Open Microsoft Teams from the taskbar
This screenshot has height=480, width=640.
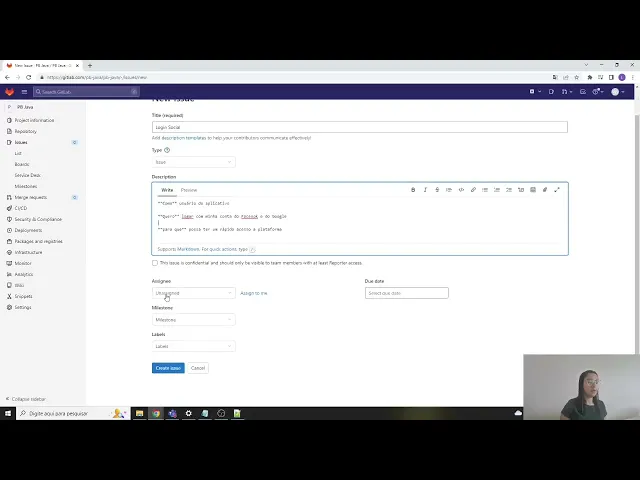click(172, 413)
